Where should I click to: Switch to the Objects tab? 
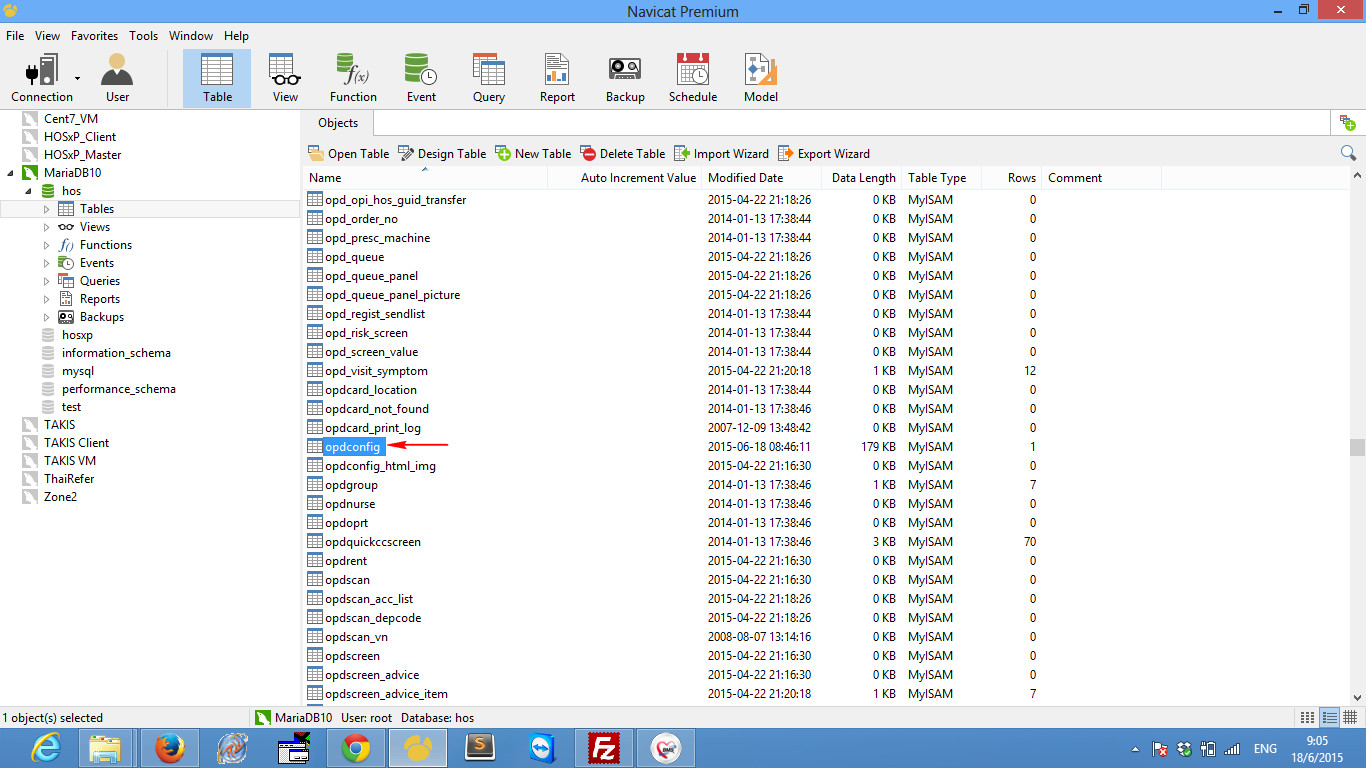(x=337, y=123)
